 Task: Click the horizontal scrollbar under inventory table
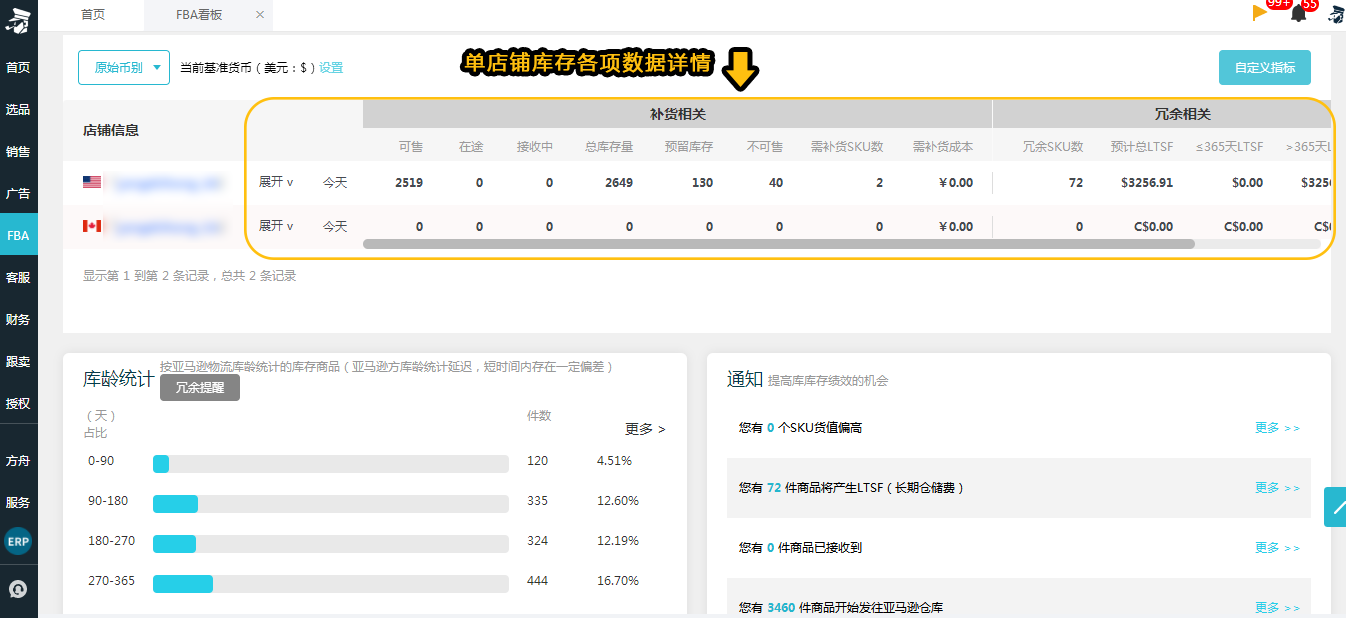pos(779,243)
